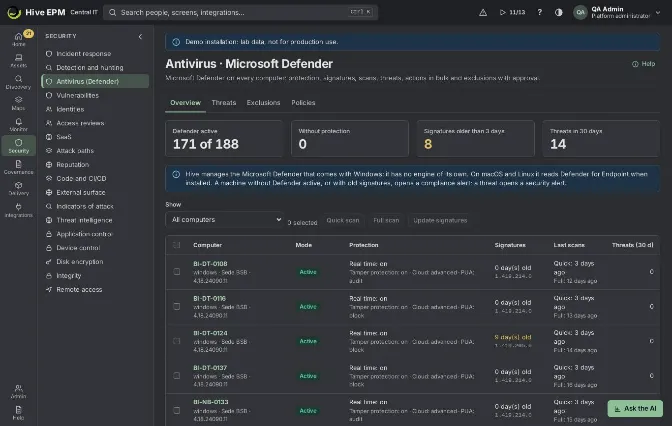672x426 pixels.
Task: Open Governance in the rail
Action: (18, 167)
